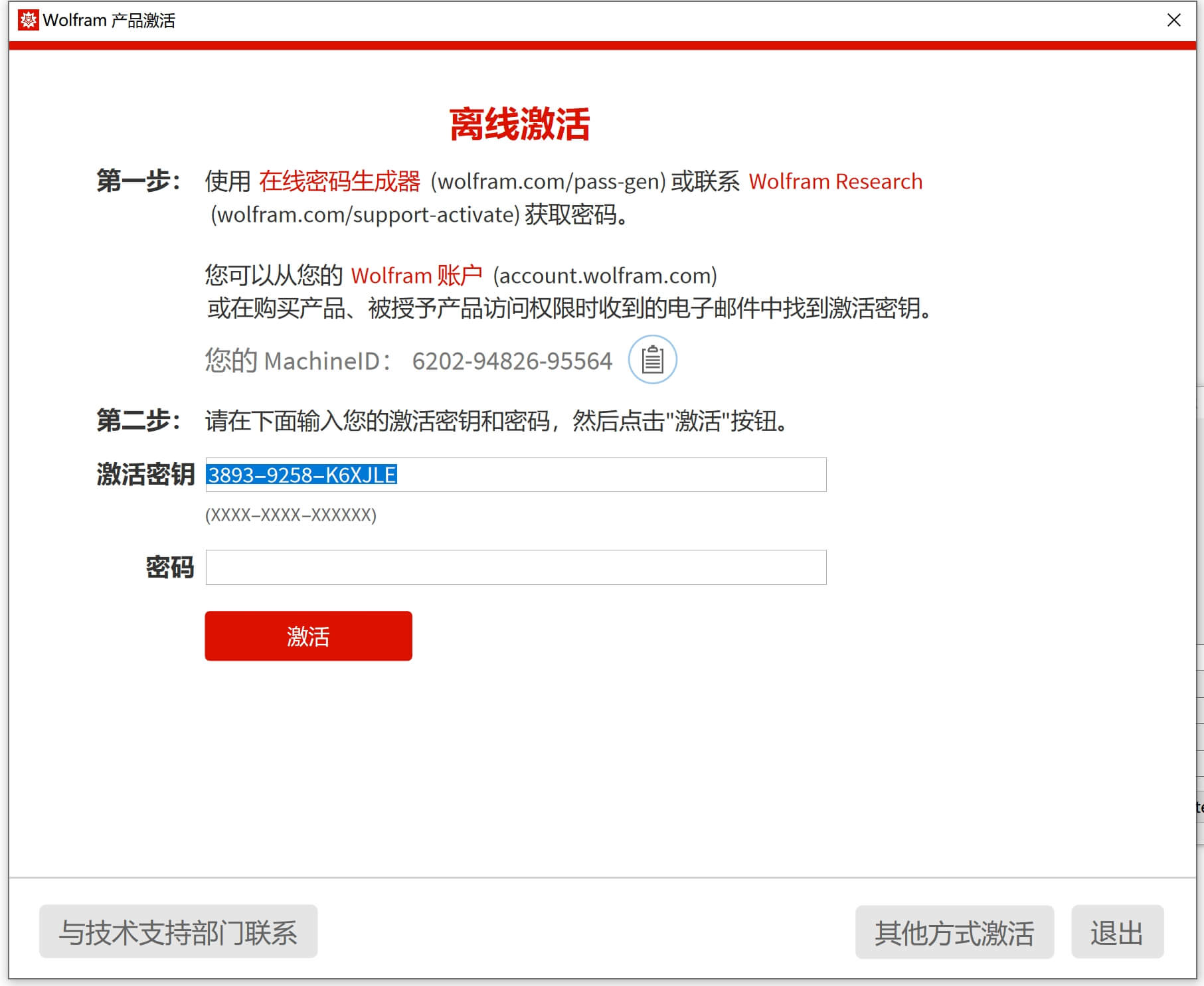
Task: Click the 密码 field label
Action: [170, 567]
